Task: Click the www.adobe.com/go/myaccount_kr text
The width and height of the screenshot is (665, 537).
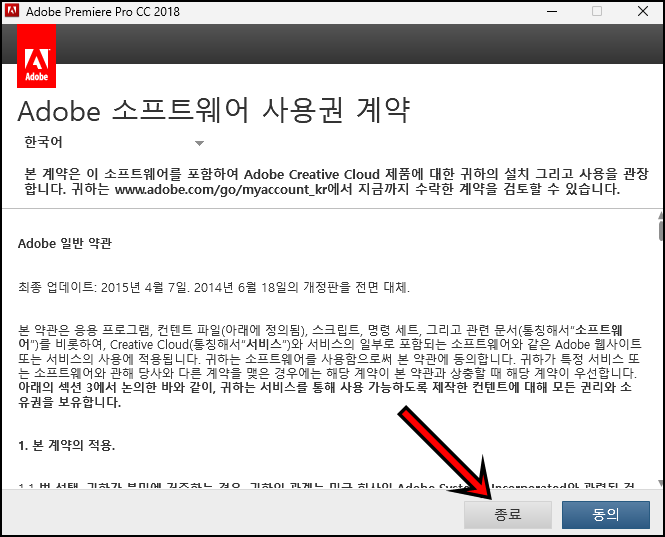Action: [x=221, y=189]
